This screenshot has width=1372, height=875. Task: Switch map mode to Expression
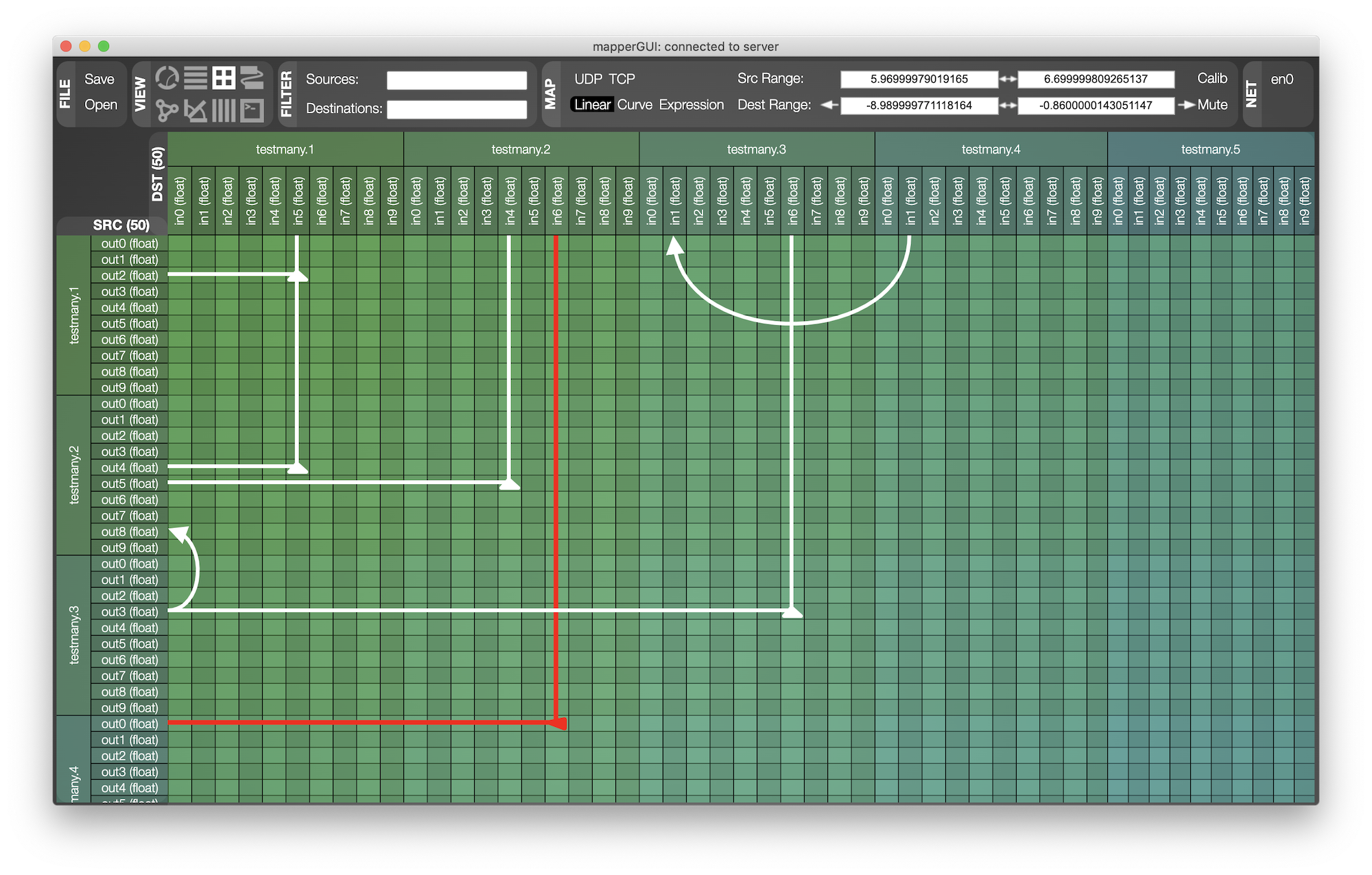coord(691,105)
